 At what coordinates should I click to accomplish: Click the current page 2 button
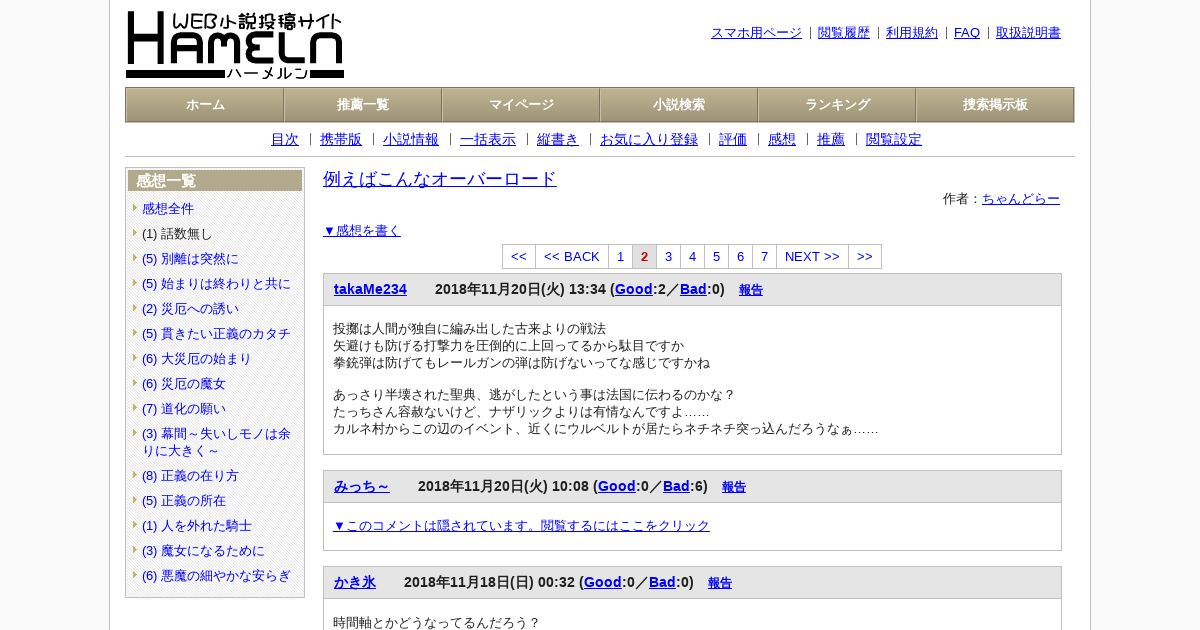[644, 257]
